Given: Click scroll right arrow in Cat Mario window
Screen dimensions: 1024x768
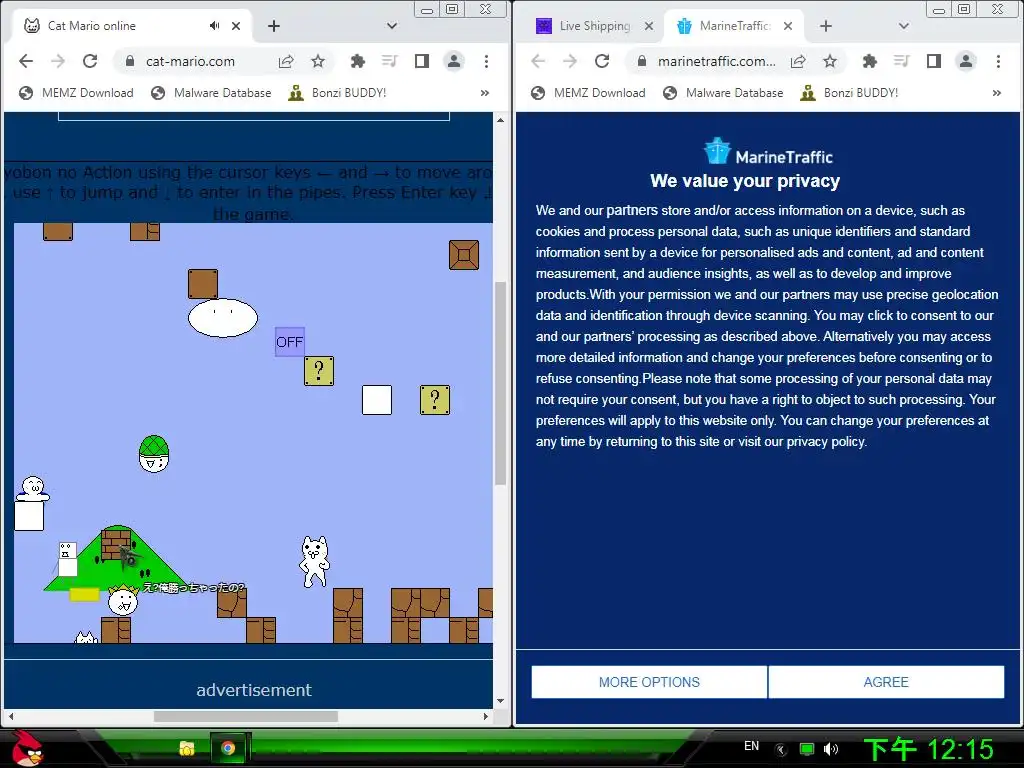Looking at the screenshot, I should pos(485,716).
